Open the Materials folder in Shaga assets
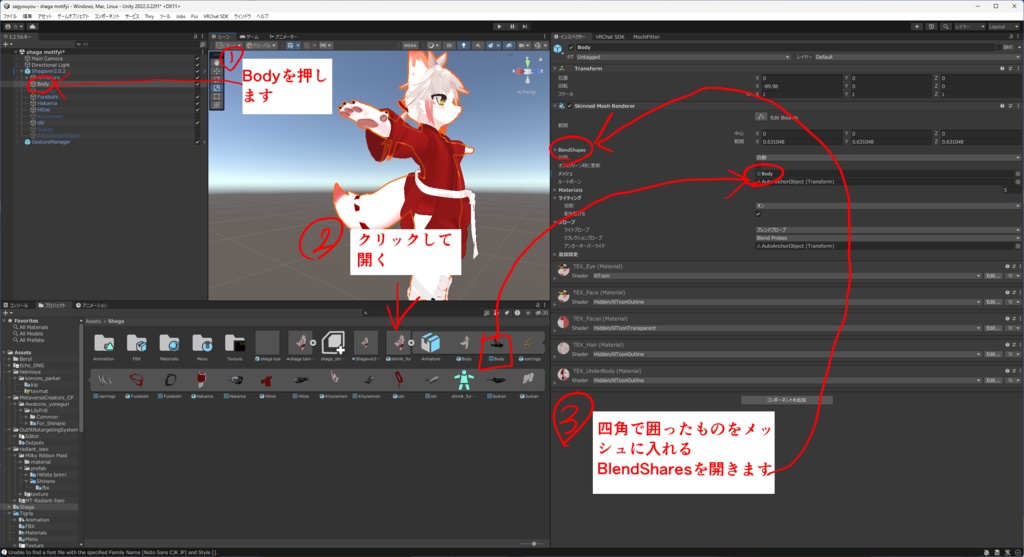The image size is (1024, 557). click(169, 346)
